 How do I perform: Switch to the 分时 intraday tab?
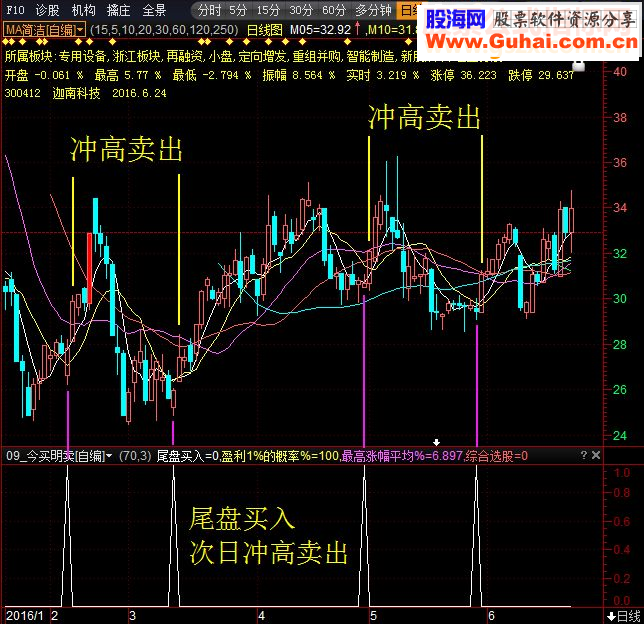click(x=209, y=10)
